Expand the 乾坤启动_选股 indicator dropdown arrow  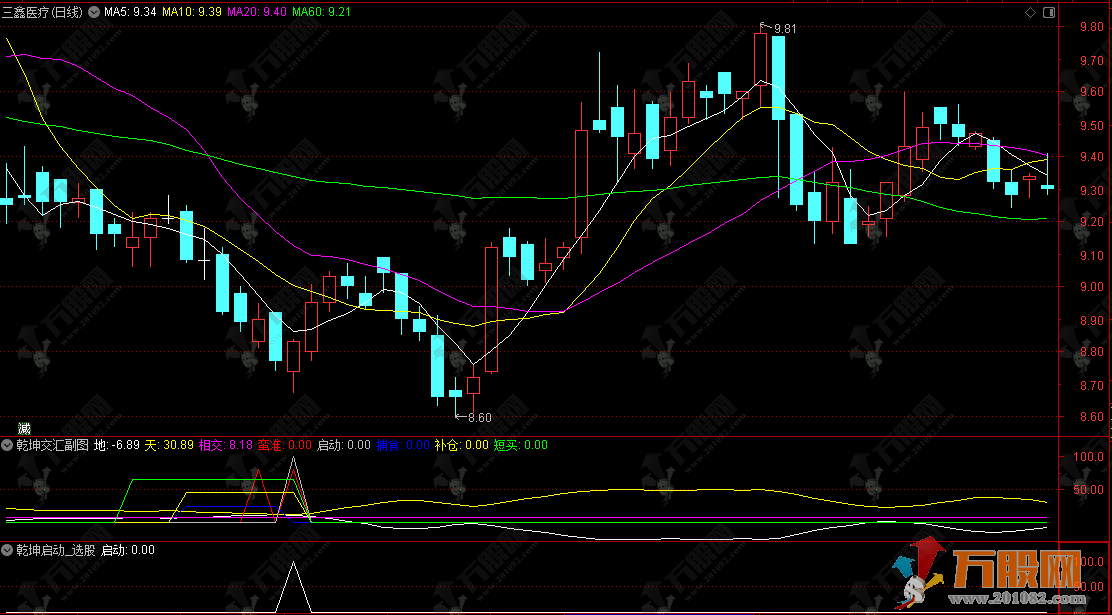pyautogui.click(x=9, y=550)
